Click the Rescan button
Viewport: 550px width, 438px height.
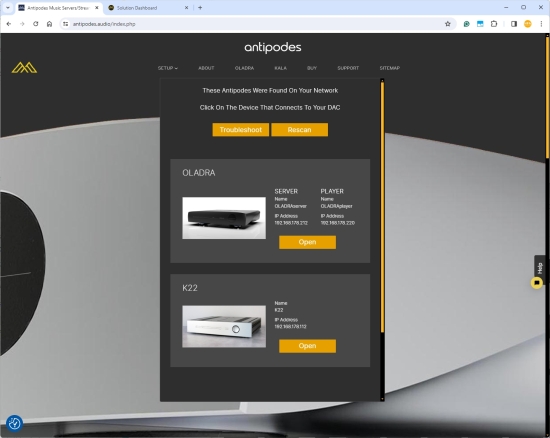click(x=300, y=130)
